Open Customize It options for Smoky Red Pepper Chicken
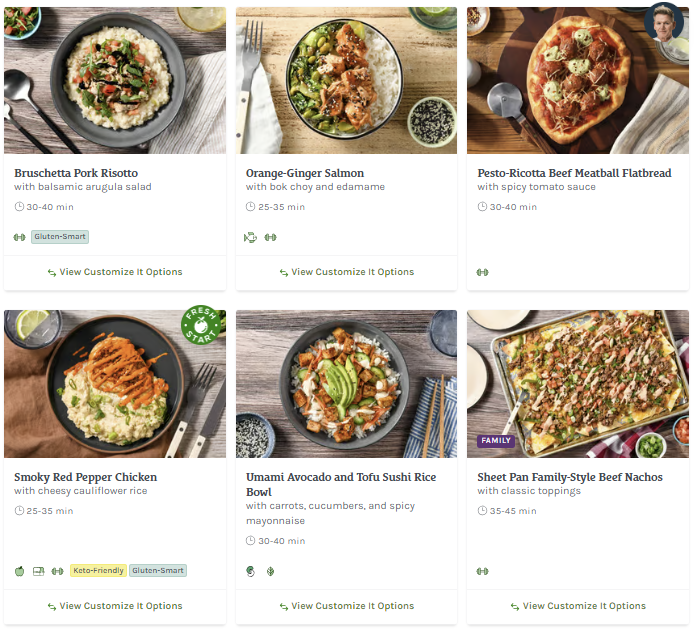The image size is (694, 631). [x=114, y=606]
